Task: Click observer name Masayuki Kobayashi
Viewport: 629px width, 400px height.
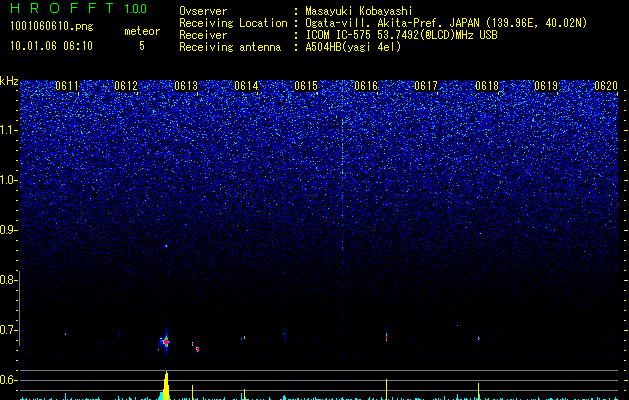Action: (359, 11)
